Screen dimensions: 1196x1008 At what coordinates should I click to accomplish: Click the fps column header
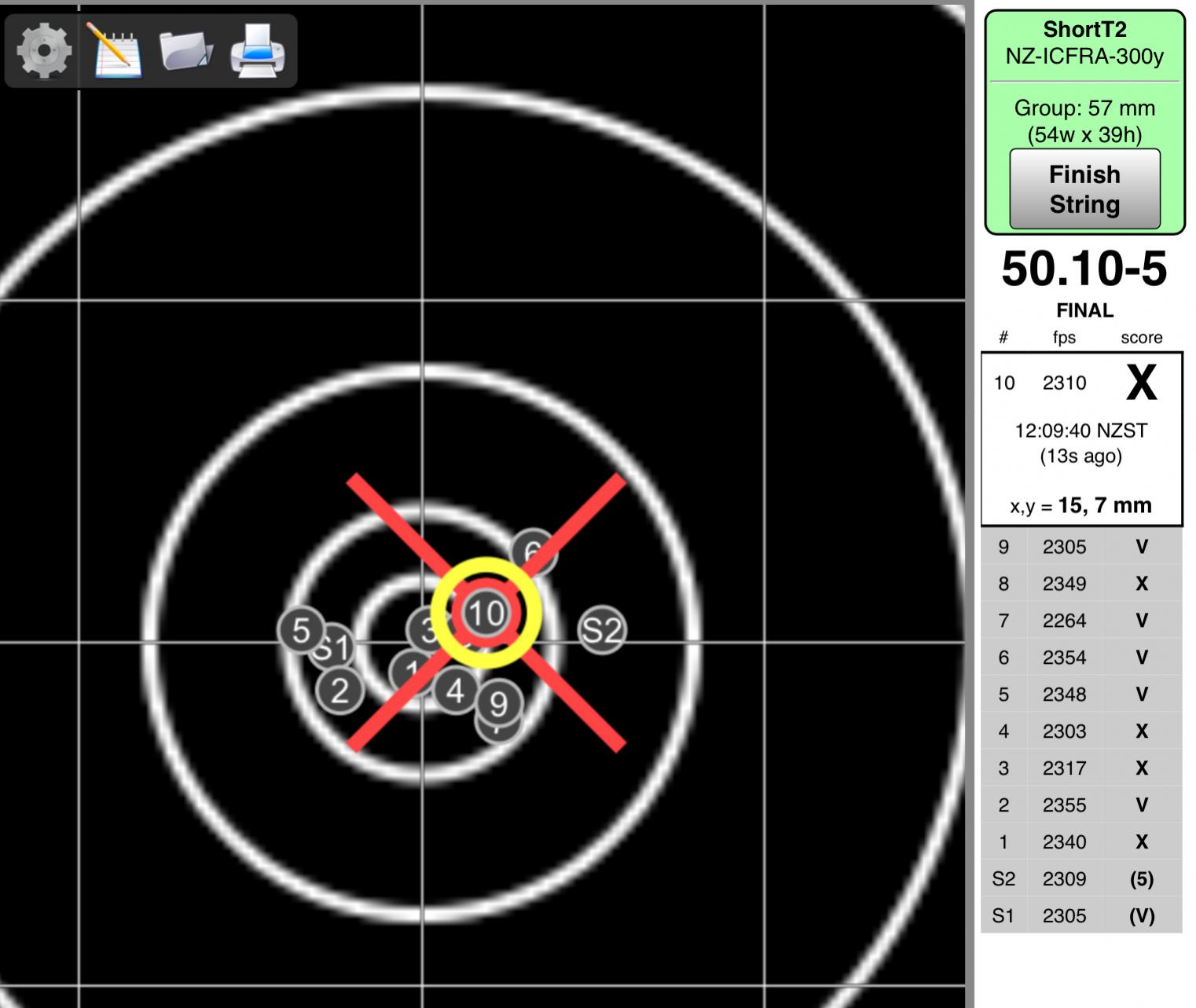point(1064,339)
